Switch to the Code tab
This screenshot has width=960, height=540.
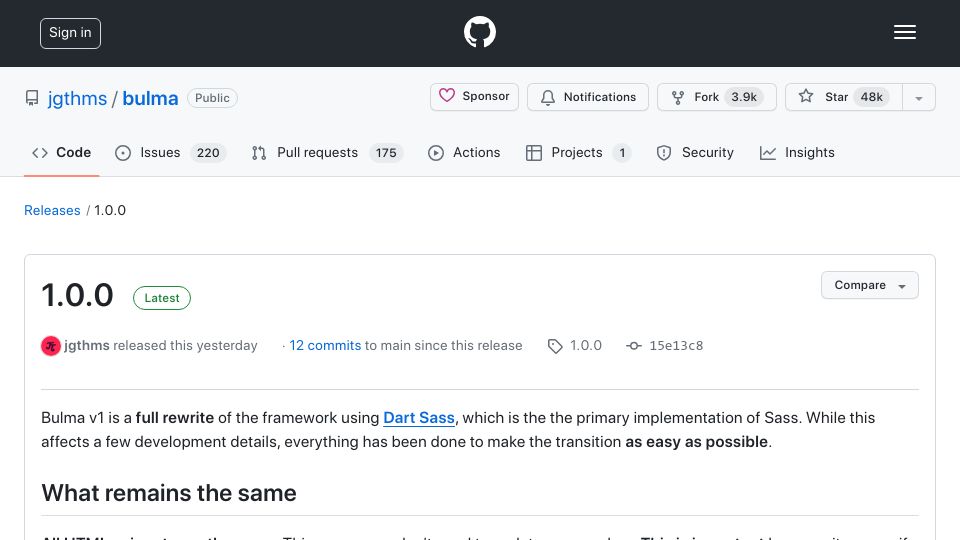point(61,152)
